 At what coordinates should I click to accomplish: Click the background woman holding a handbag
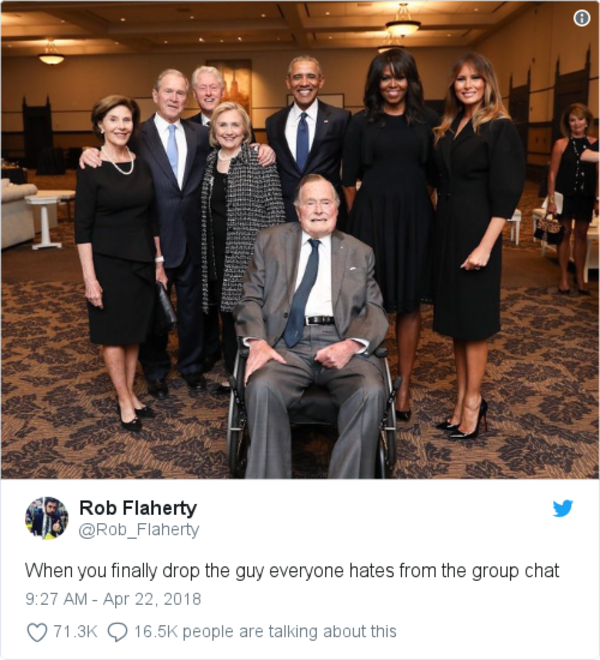click(573, 198)
